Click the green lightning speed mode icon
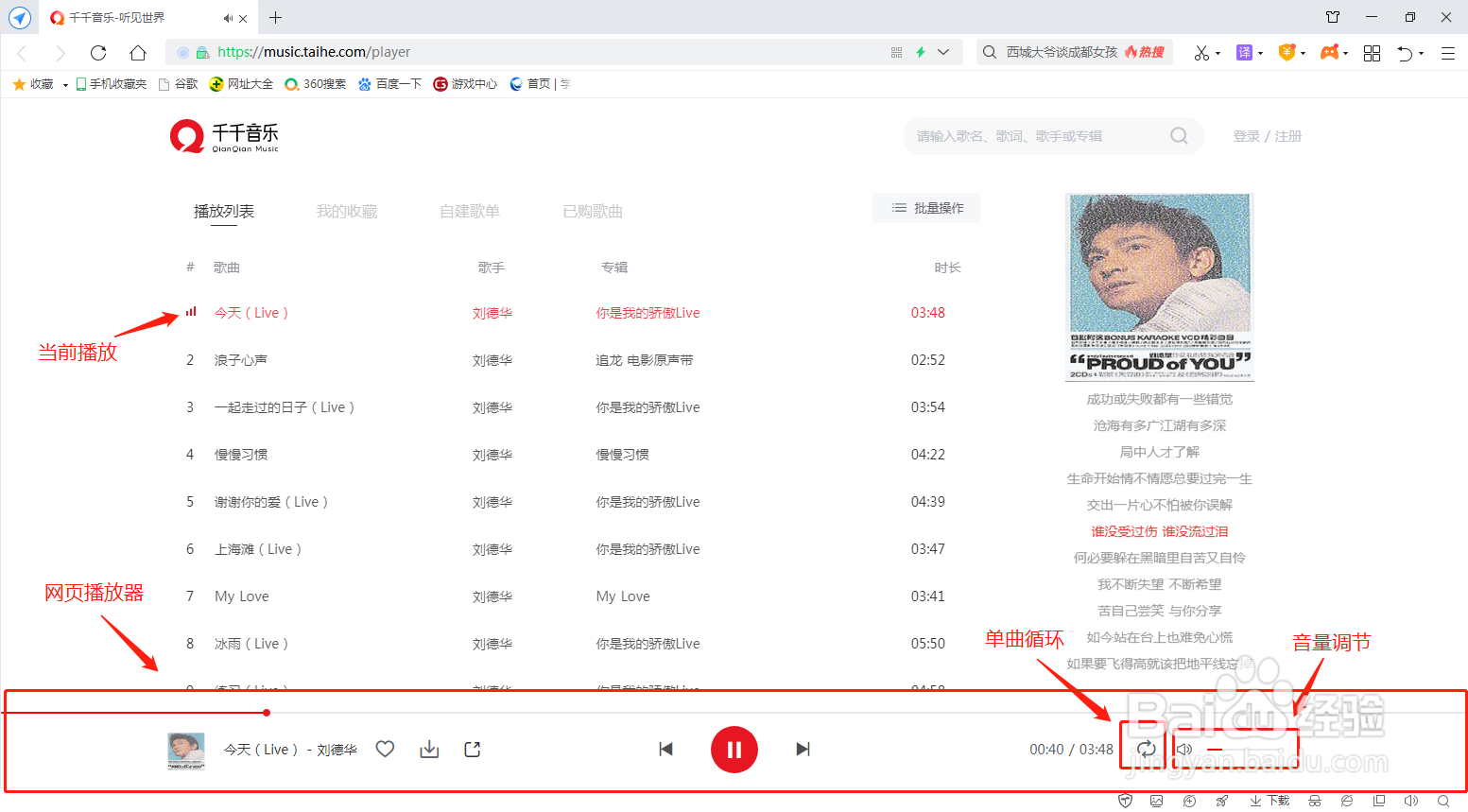Screen dimensions: 1468x812 [x=920, y=52]
